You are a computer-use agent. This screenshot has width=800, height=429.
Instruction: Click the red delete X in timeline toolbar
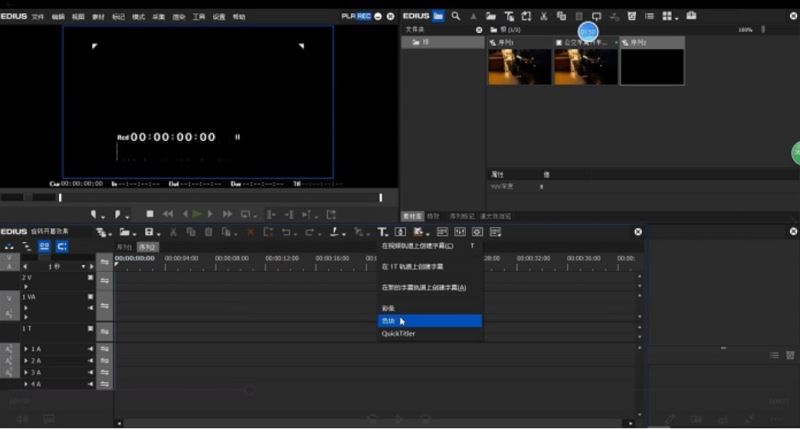pos(251,233)
